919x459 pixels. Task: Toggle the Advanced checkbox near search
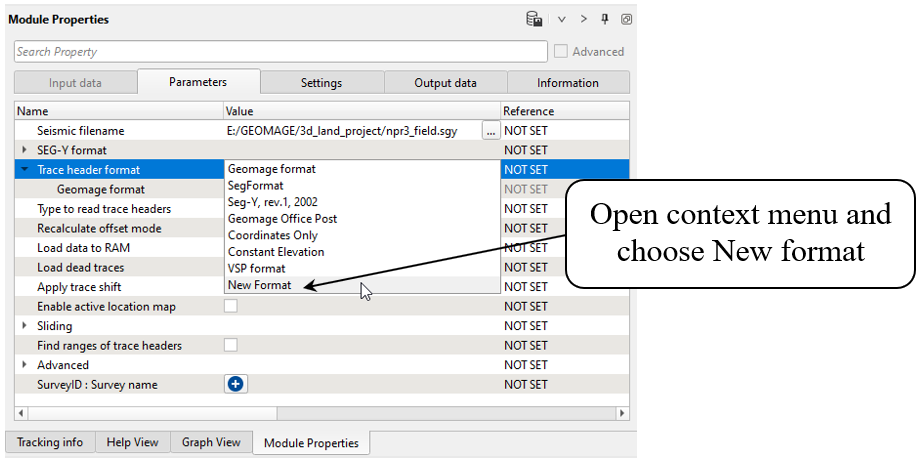(x=561, y=51)
